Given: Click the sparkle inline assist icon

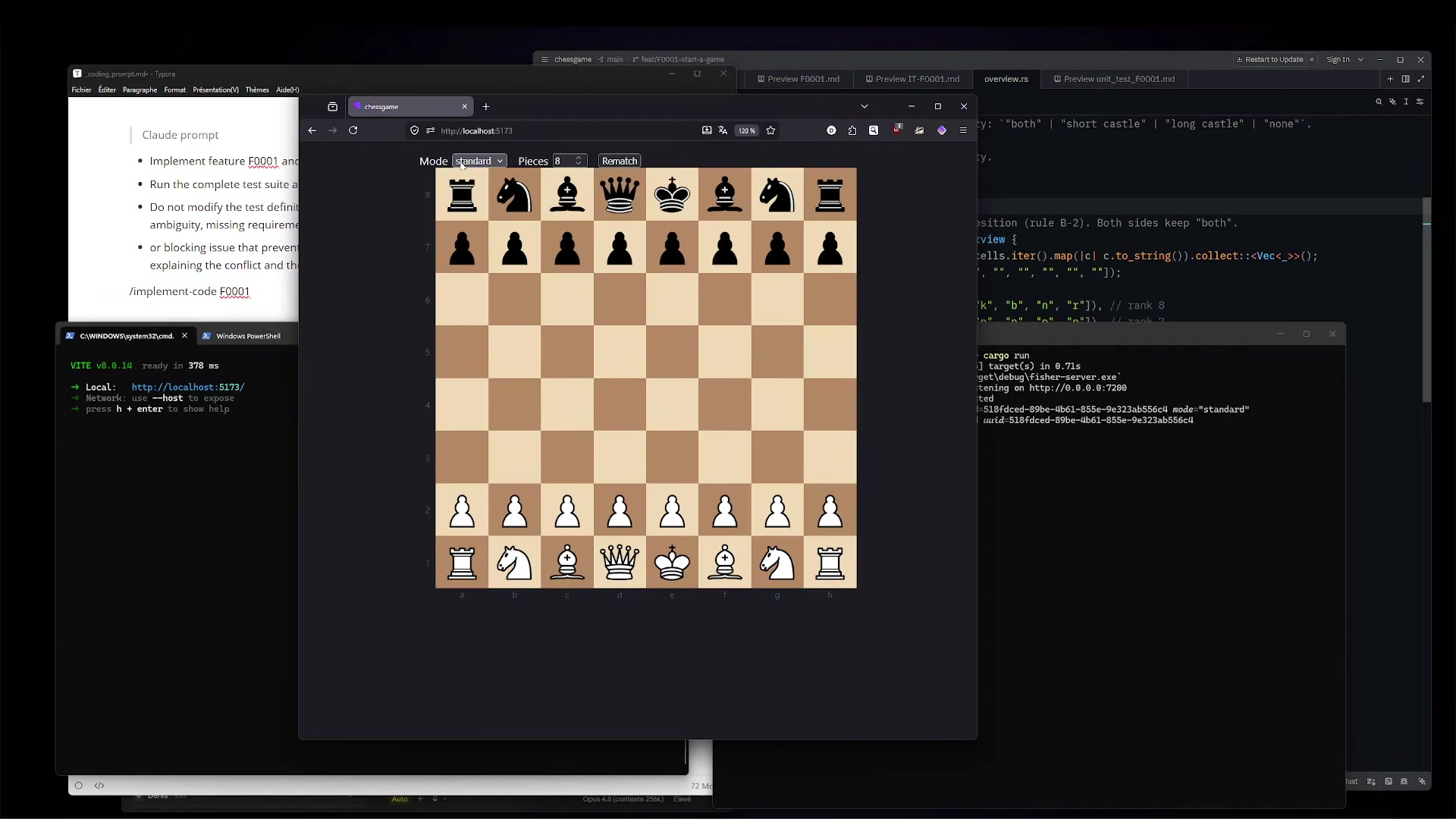Looking at the screenshot, I should (x=1392, y=102).
